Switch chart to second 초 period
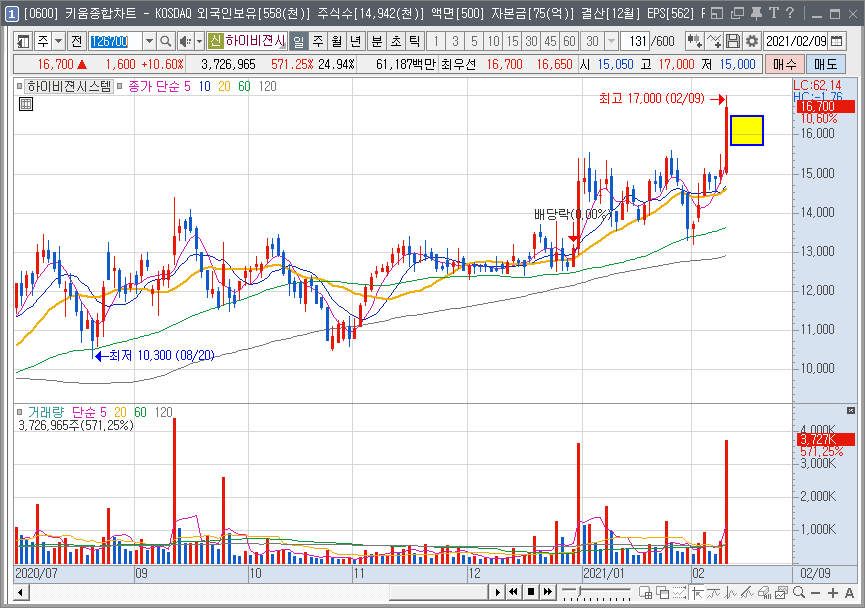The width and height of the screenshot is (865, 608). (x=396, y=41)
